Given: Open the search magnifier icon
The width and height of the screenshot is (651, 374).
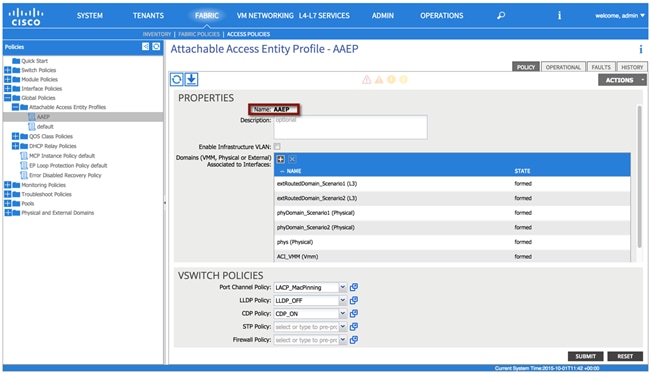Looking at the screenshot, I should coord(501,15).
